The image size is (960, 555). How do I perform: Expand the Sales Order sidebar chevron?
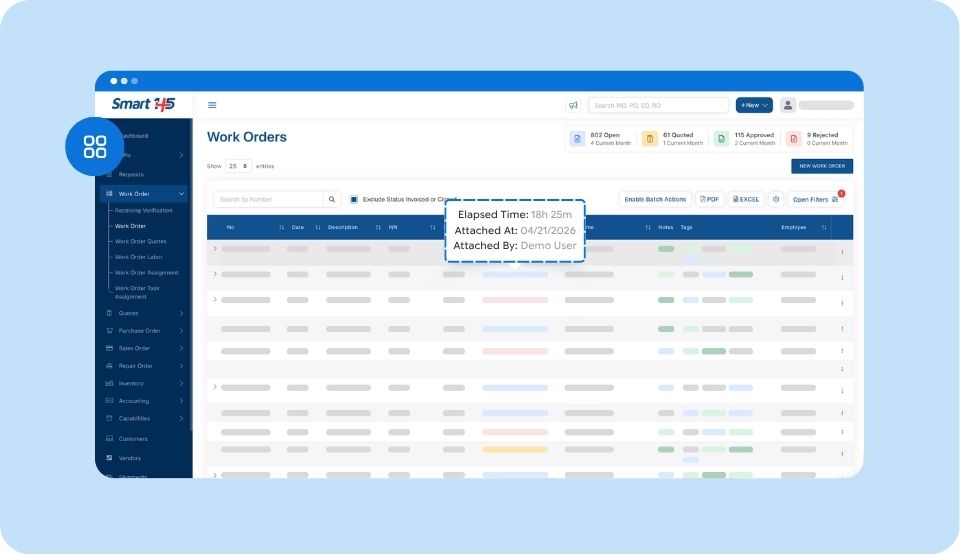(x=181, y=349)
